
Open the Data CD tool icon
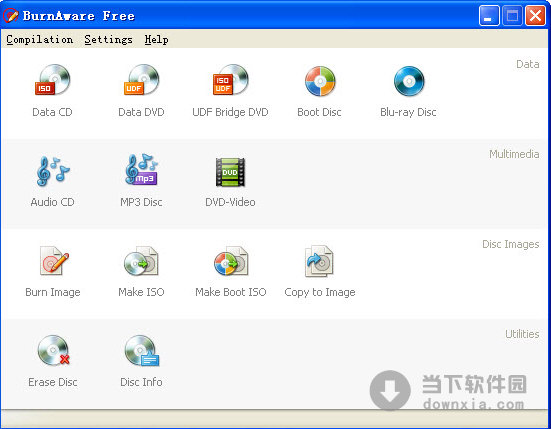pos(53,80)
